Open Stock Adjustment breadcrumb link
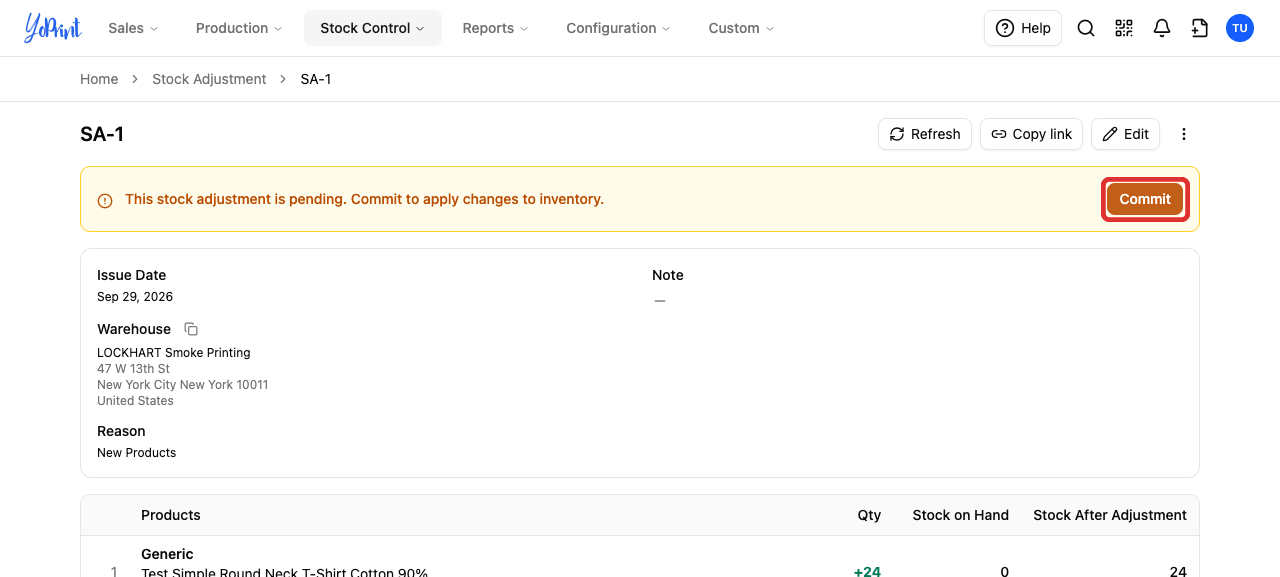Image resolution: width=1280 pixels, height=577 pixels. pos(209,79)
